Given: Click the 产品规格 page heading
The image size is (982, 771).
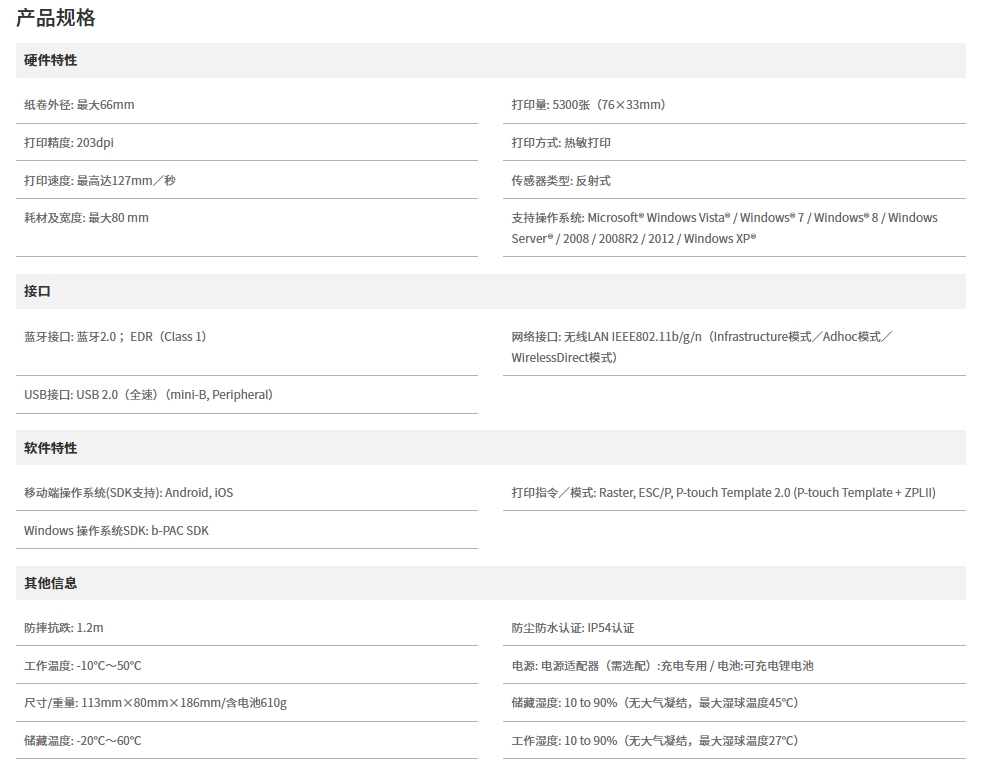Looking at the screenshot, I should [x=56, y=18].
